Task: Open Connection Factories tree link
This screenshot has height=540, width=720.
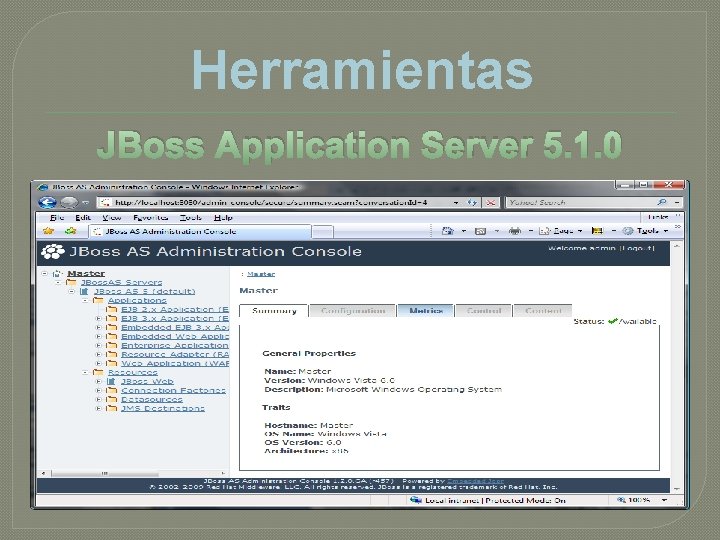Action: pos(173,390)
